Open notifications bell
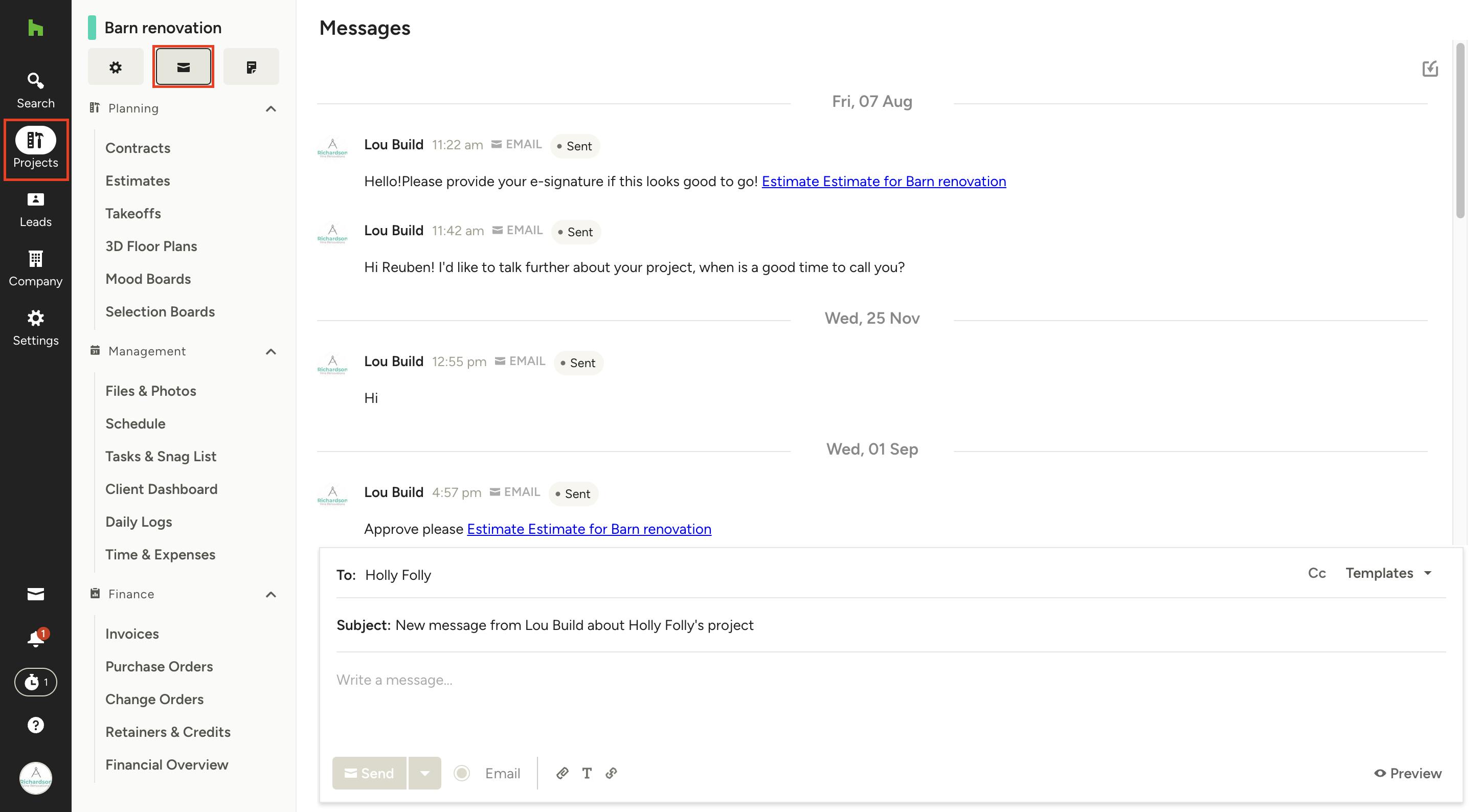 point(36,638)
